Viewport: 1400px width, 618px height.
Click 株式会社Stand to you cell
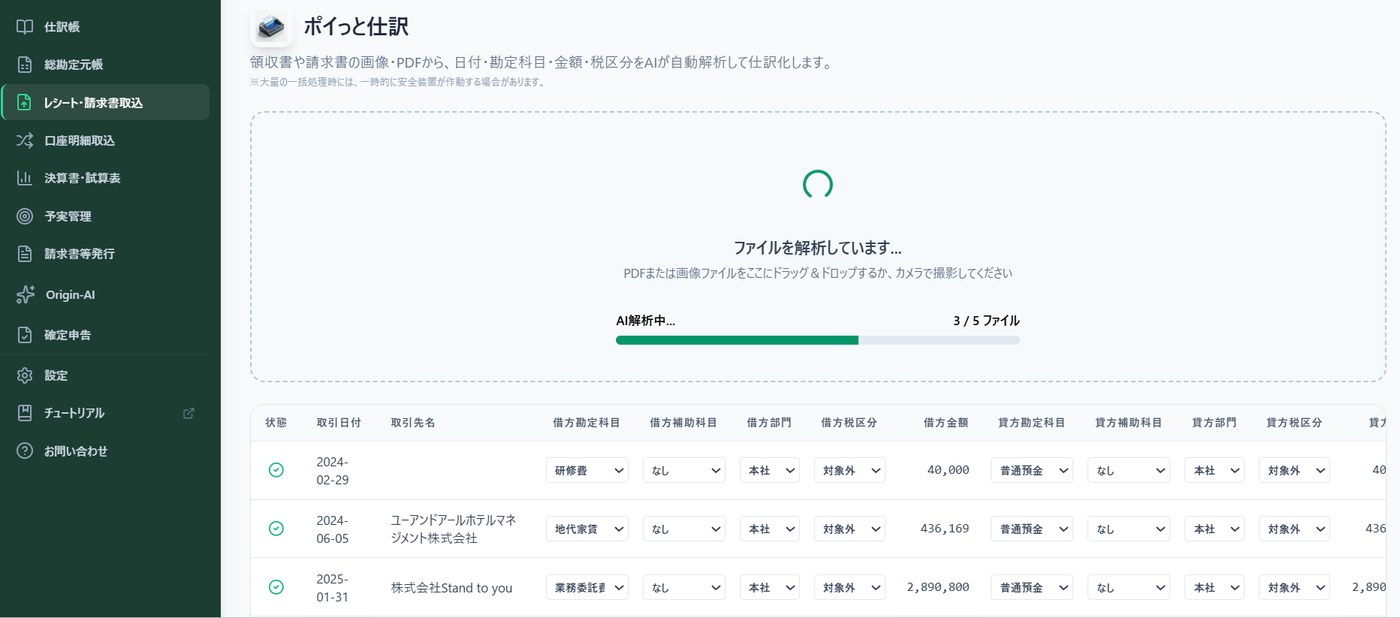[x=451, y=588]
